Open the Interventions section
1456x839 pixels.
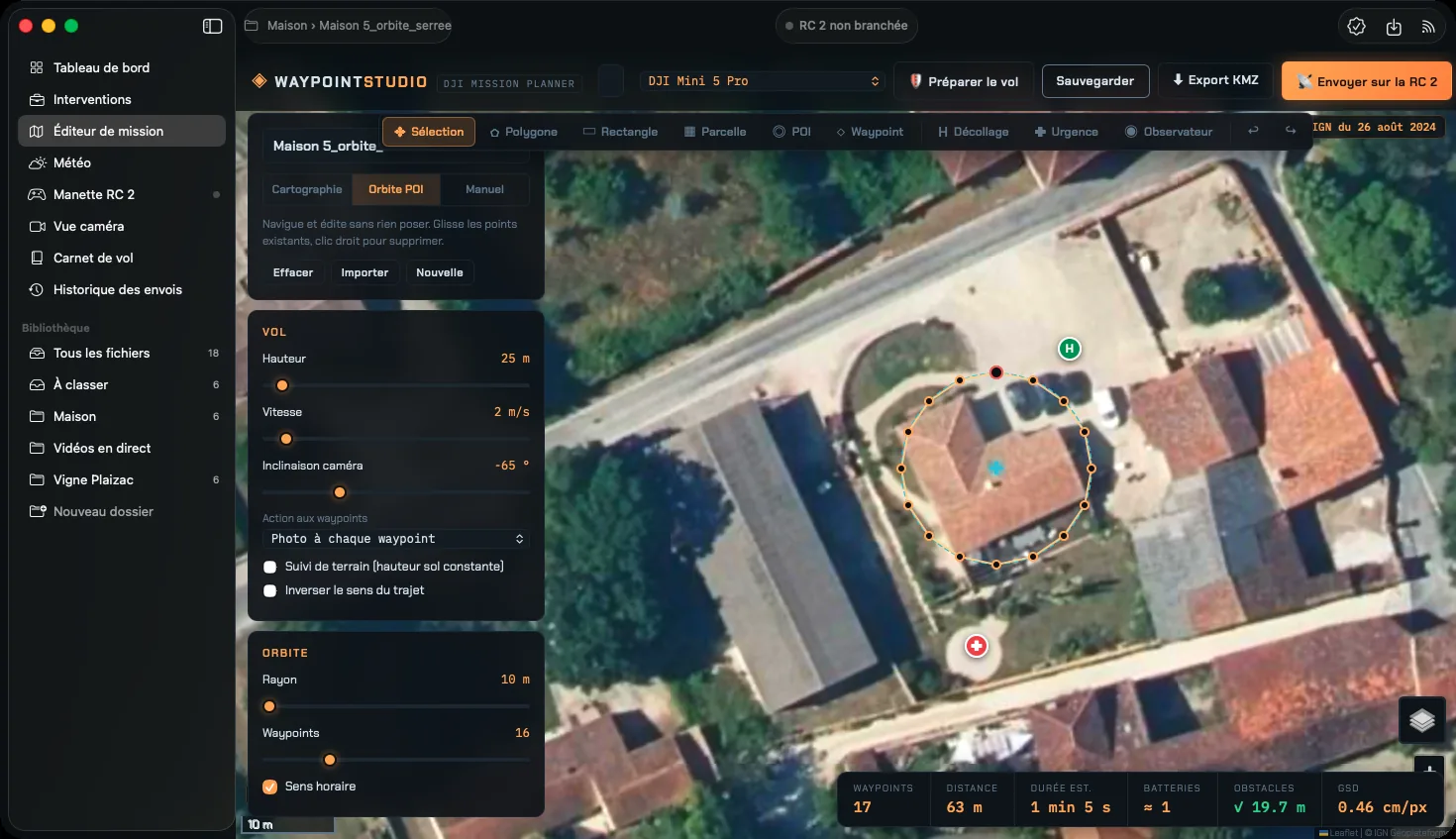(x=122, y=99)
